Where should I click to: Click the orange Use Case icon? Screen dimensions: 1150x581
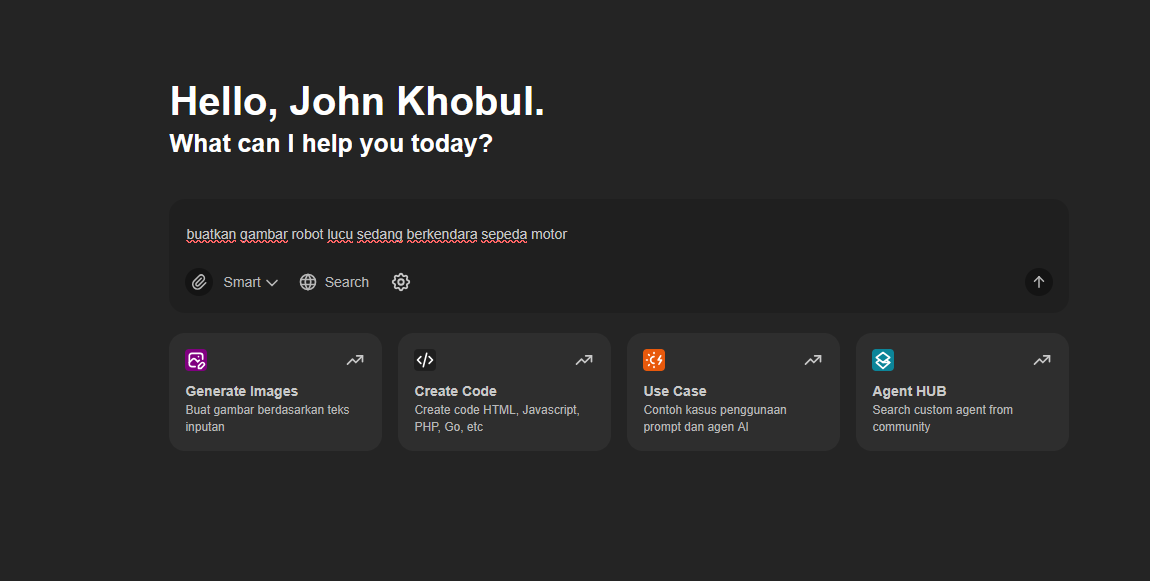(x=654, y=360)
